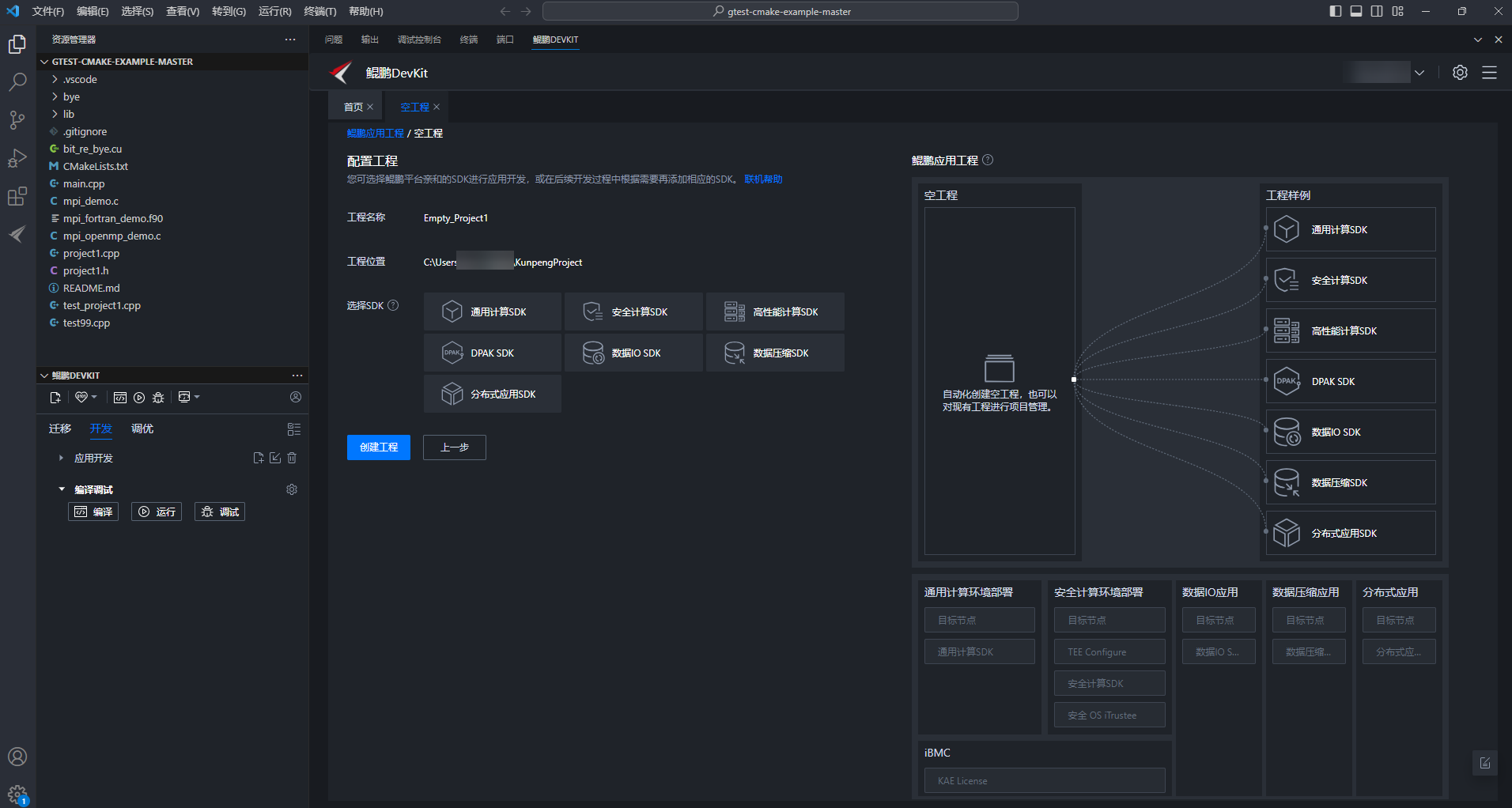Click the help icon next to 选择SDK

(x=393, y=305)
